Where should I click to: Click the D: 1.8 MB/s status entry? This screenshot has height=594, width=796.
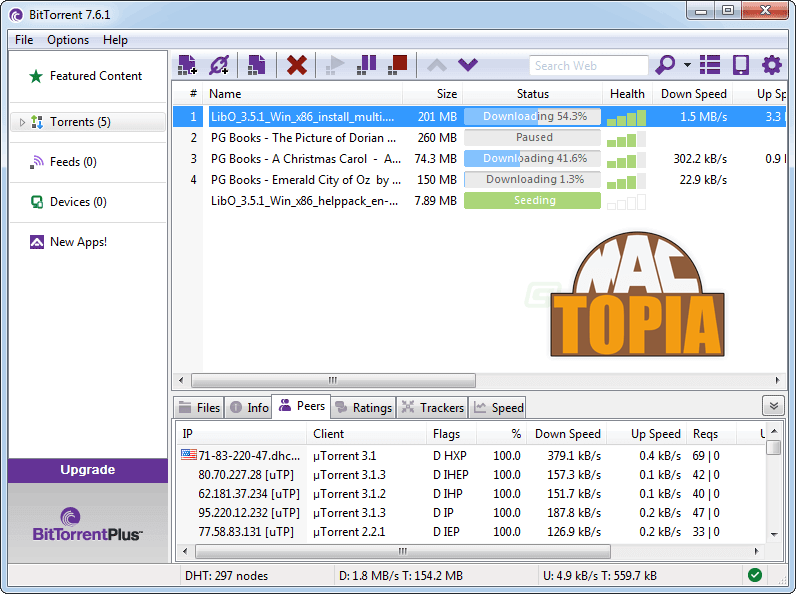[x=401, y=576]
